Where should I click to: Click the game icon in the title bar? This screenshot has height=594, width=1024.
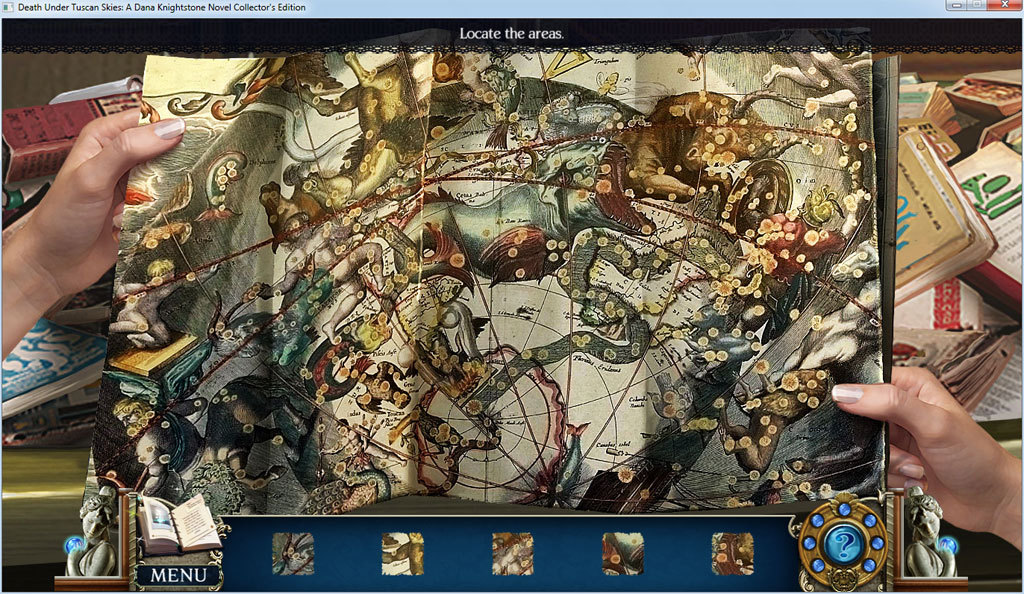tap(7, 7)
